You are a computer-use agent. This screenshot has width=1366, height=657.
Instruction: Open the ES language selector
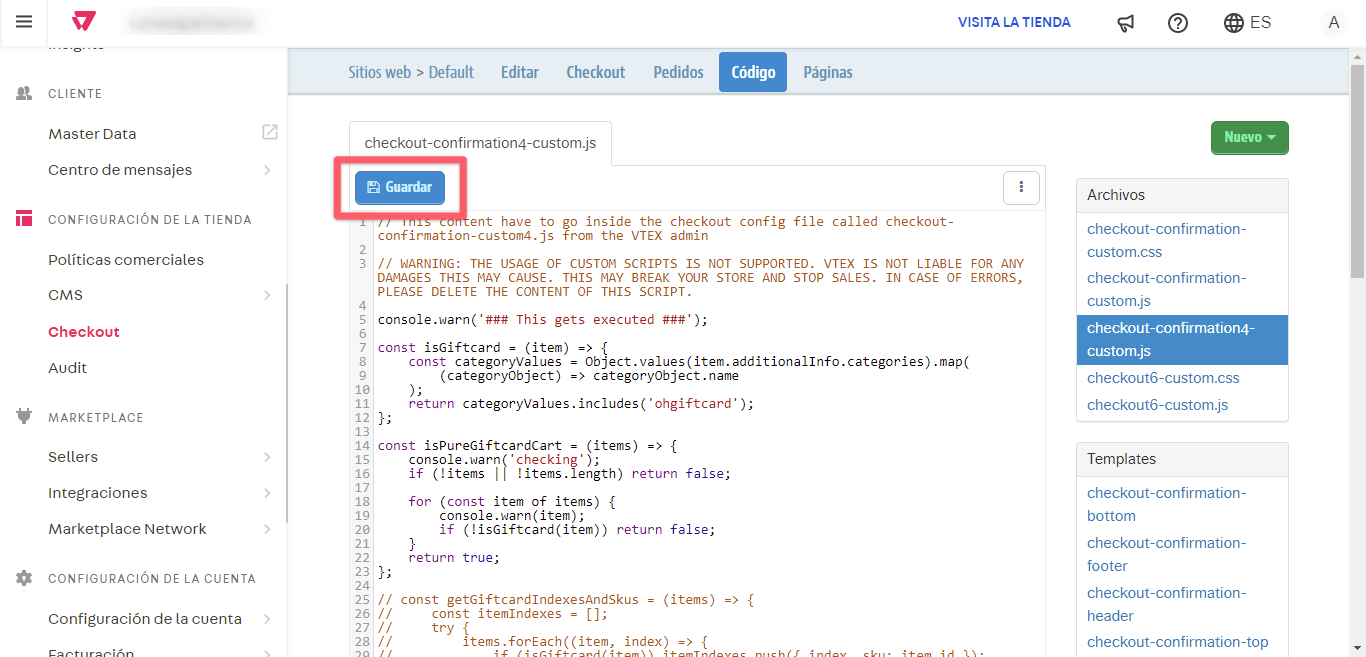pos(1248,23)
